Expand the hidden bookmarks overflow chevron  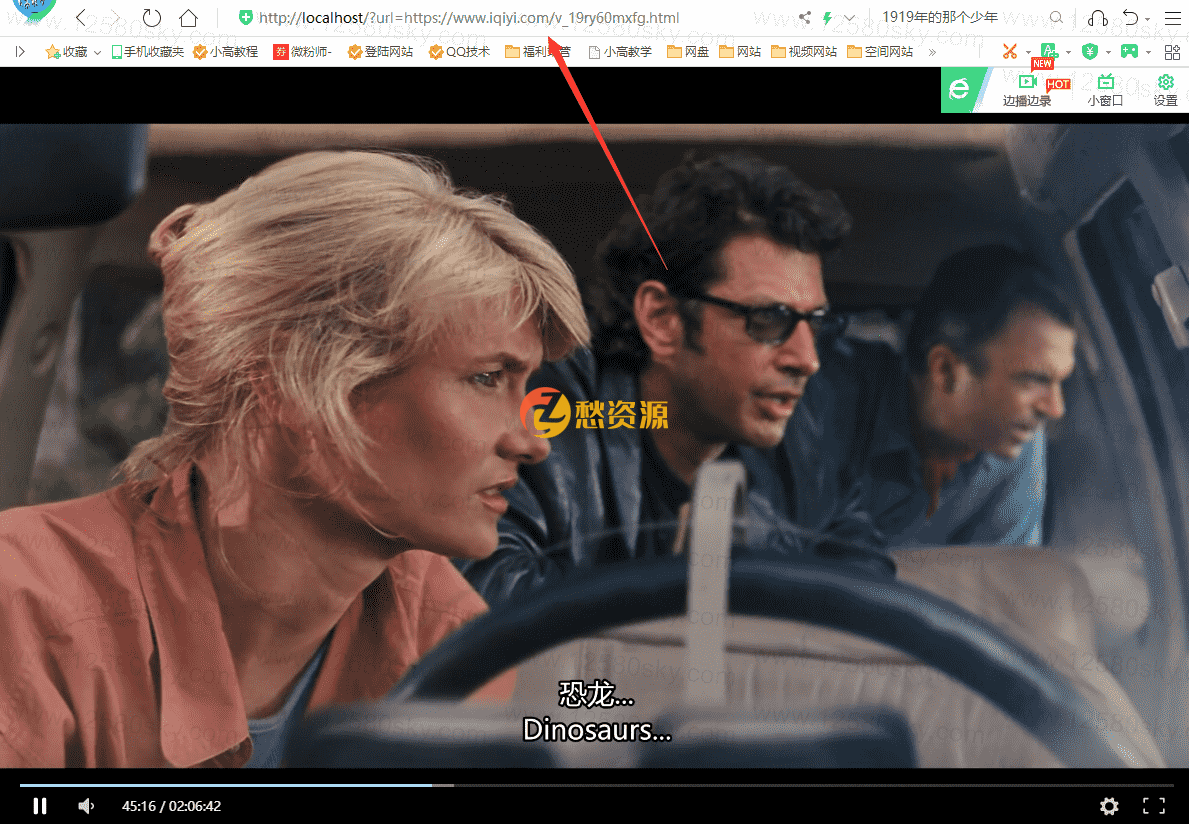point(932,52)
